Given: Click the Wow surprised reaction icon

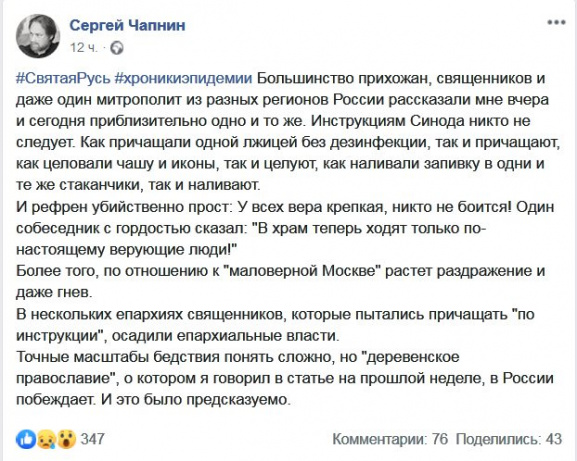Looking at the screenshot, I should coord(66,439).
